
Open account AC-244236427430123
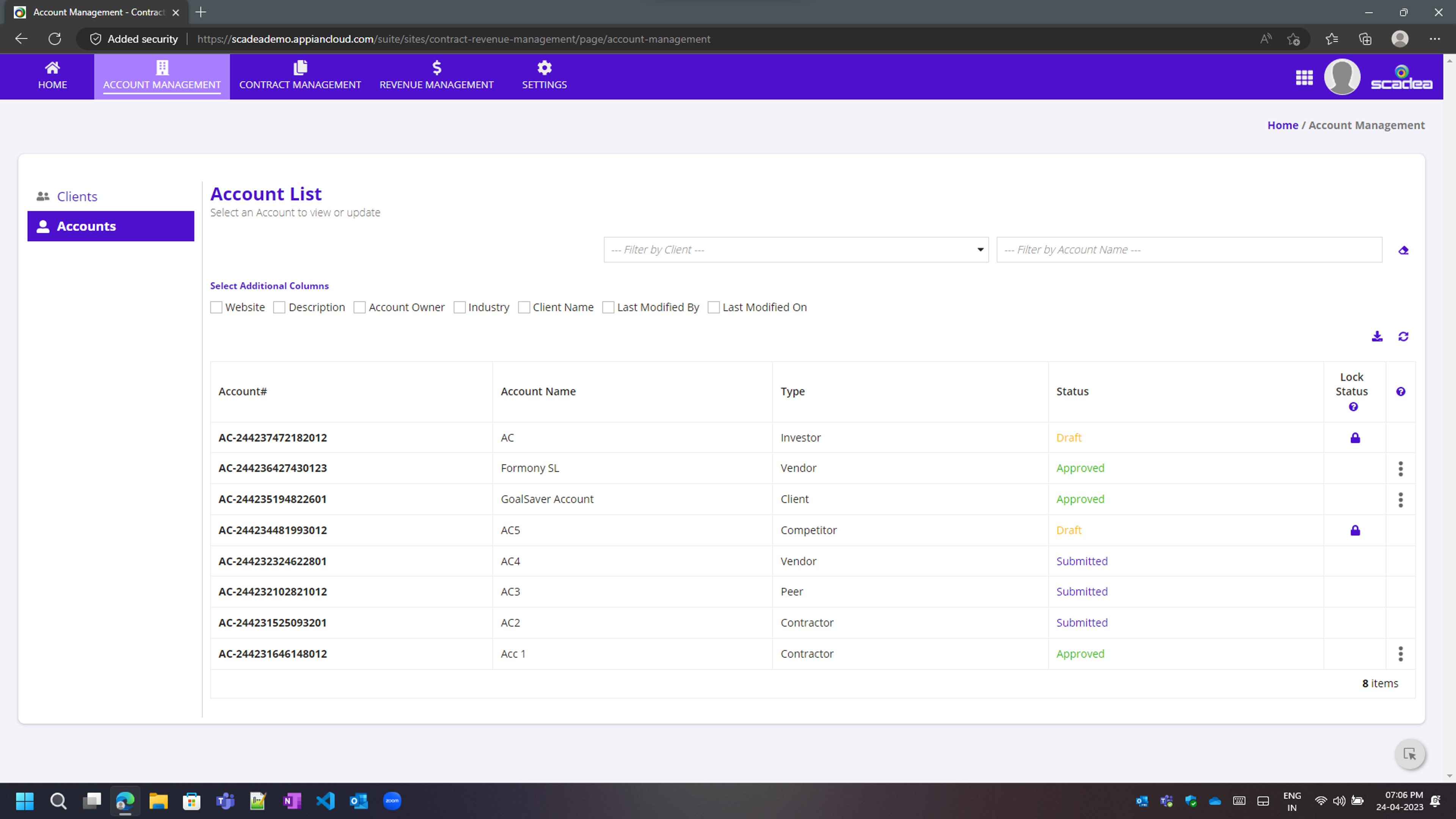pos(273,468)
